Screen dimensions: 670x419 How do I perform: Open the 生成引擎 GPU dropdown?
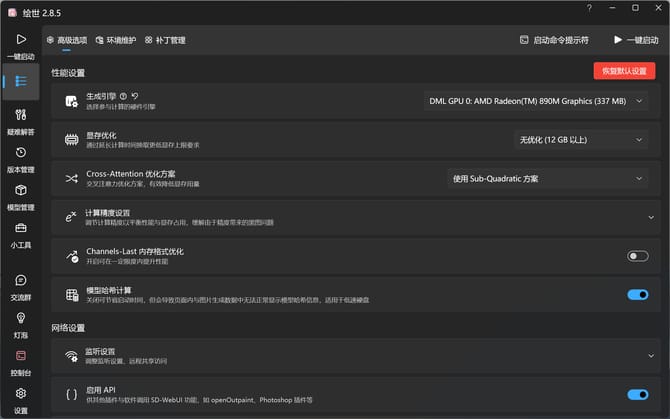pos(536,101)
